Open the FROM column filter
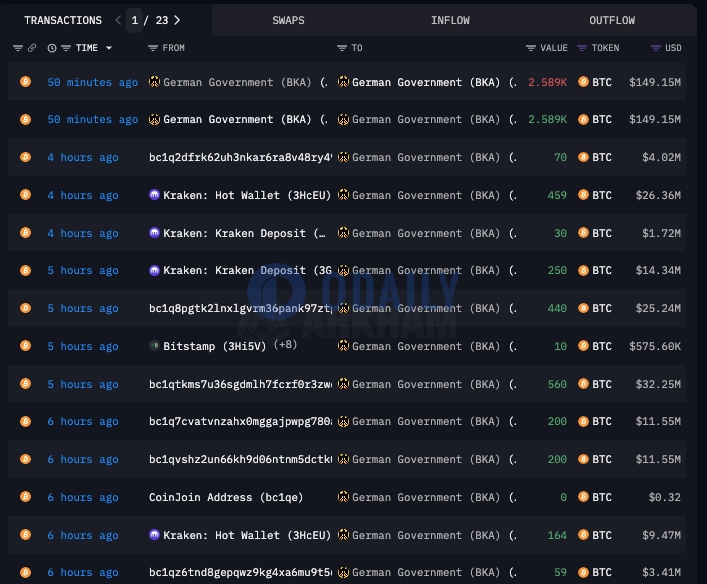The image size is (707, 584). [x=153, y=48]
